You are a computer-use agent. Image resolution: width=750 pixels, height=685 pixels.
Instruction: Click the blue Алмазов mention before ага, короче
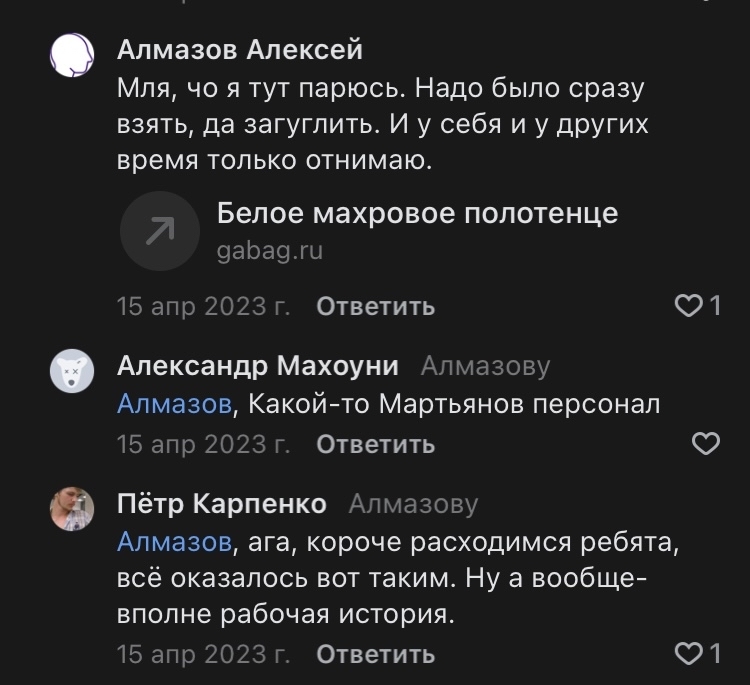174,543
